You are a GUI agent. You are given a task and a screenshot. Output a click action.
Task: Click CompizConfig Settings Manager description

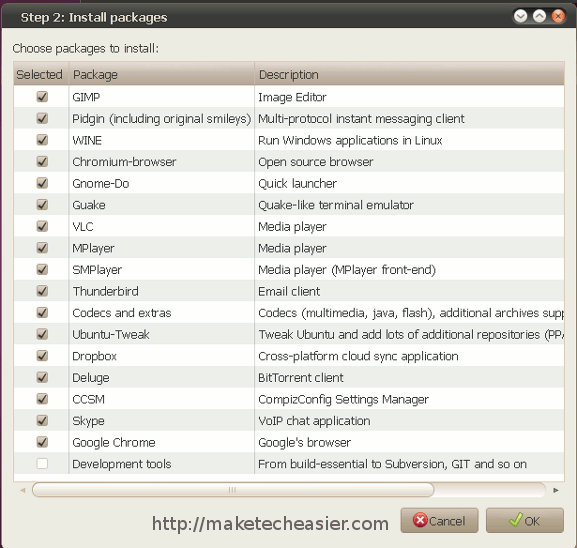pyautogui.click(x=344, y=400)
